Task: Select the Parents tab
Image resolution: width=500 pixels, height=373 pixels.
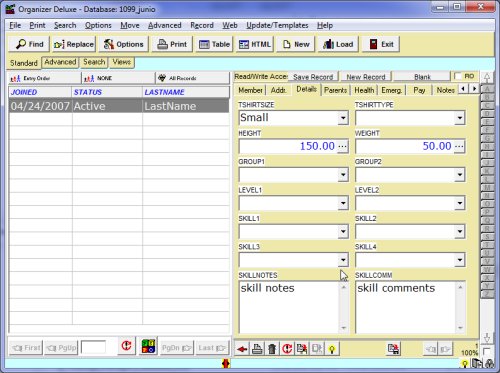Action: [x=335, y=90]
